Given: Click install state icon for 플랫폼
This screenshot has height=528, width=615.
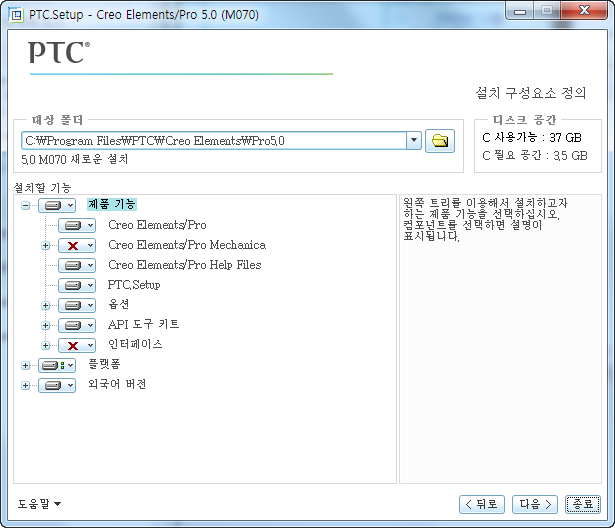Looking at the screenshot, I should click(x=53, y=366).
